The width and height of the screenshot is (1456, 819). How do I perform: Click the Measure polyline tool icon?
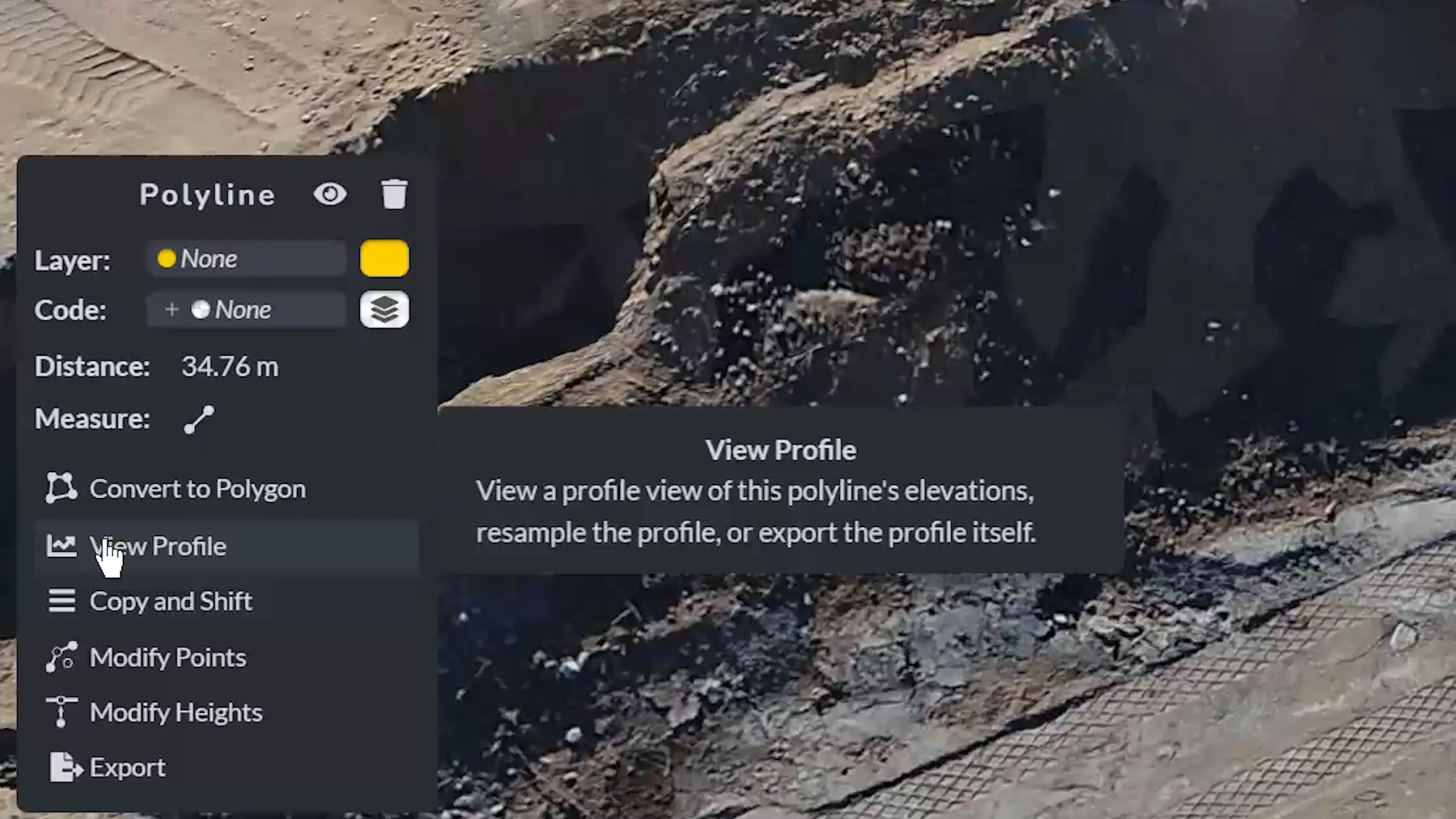coord(197,418)
